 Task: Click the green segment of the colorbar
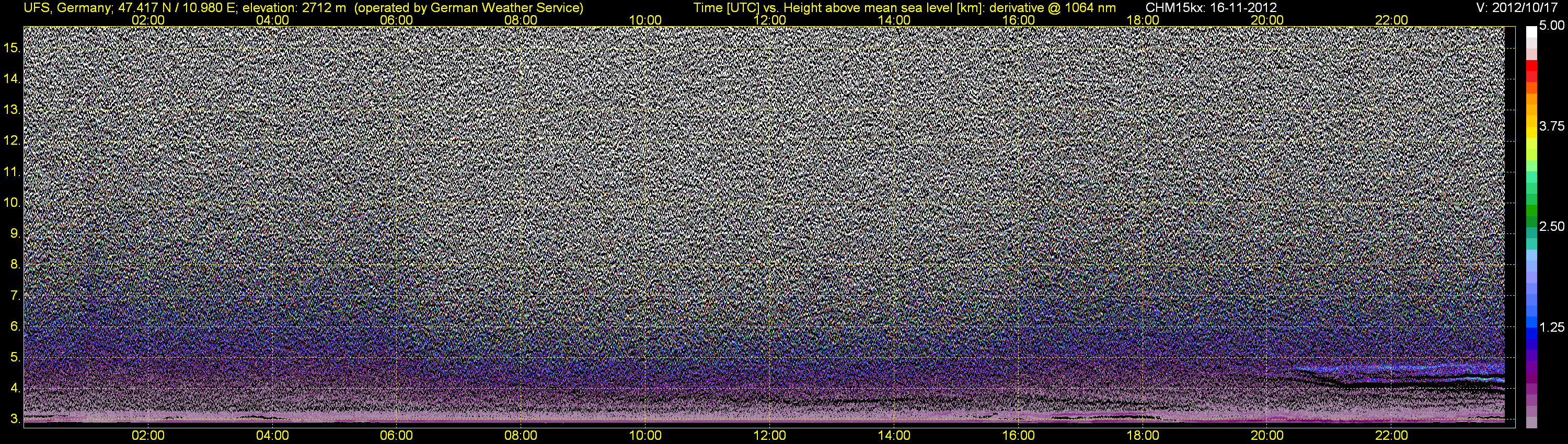1531,211
